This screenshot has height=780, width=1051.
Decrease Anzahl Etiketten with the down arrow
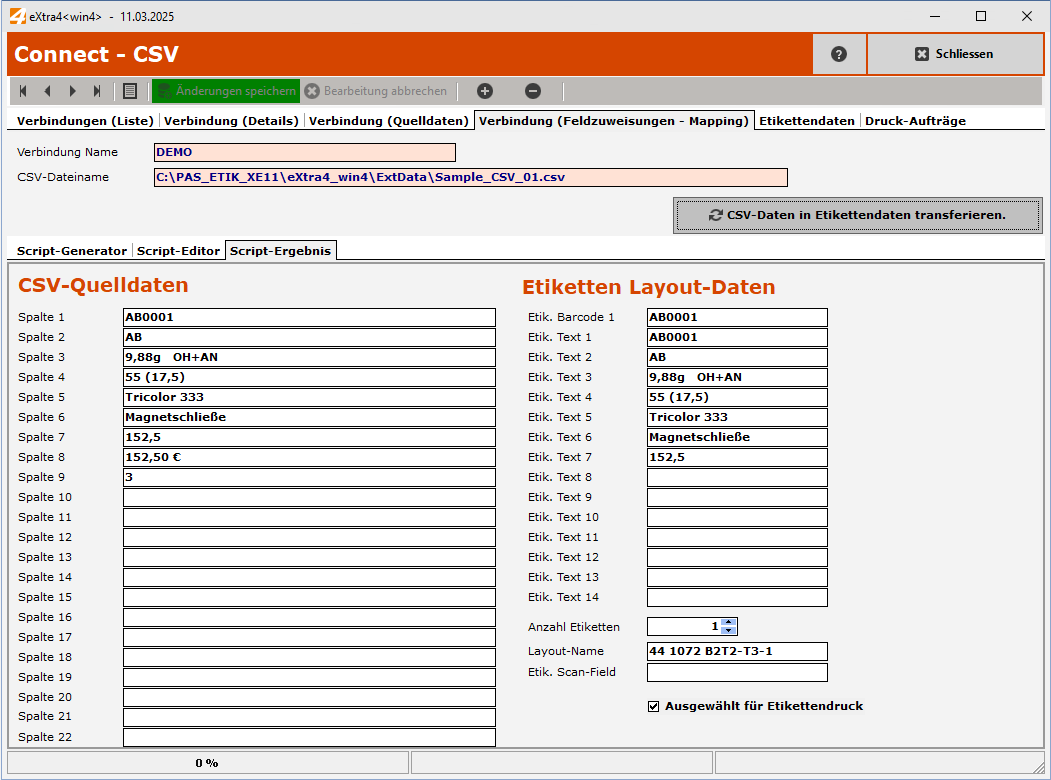[728, 630]
